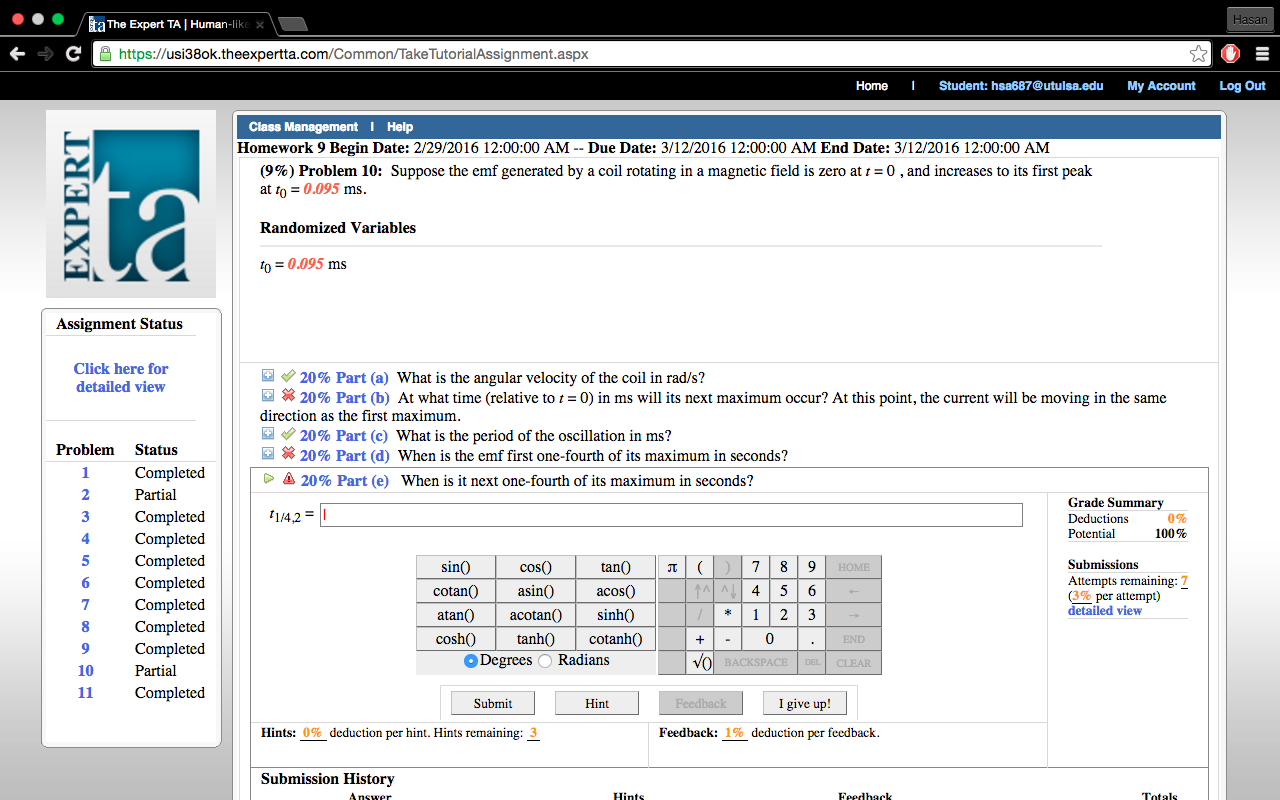Click the sin() function key
This screenshot has width=1280, height=800.
pyautogui.click(x=455, y=566)
